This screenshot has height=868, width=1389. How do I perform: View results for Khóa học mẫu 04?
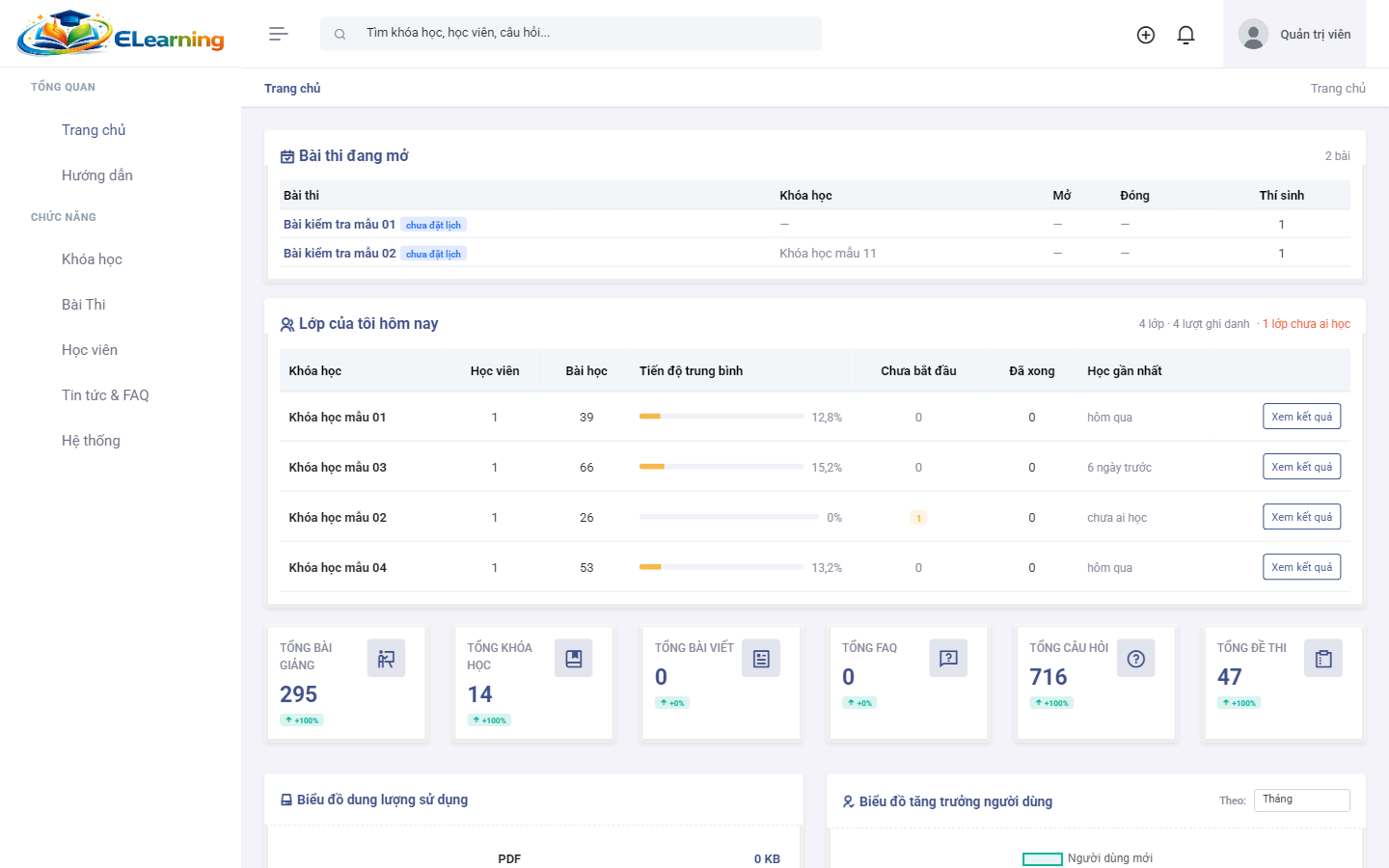point(1302,567)
